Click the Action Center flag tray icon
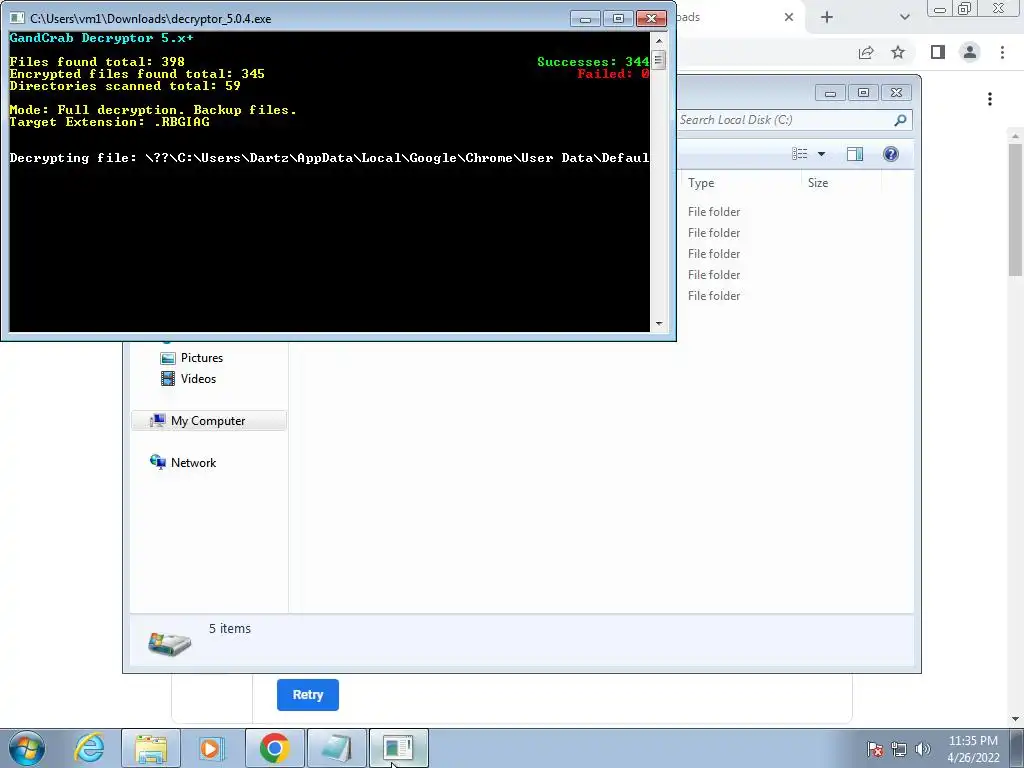This screenshot has height=768, width=1024. [875, 749]
